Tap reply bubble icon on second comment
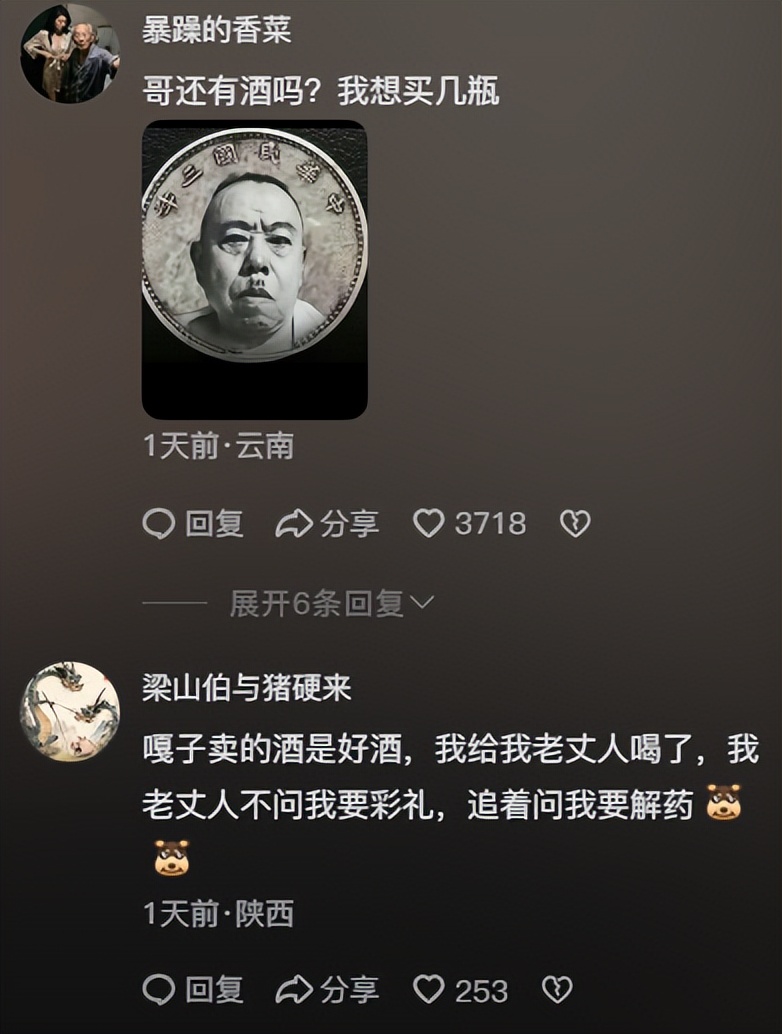The image size is (782, 1034). (159, 990)
